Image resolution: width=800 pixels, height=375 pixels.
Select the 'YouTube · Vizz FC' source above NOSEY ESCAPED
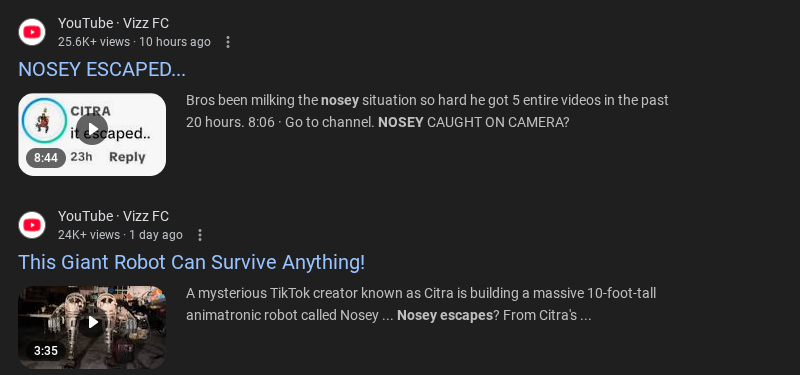(x=113, y=23)
